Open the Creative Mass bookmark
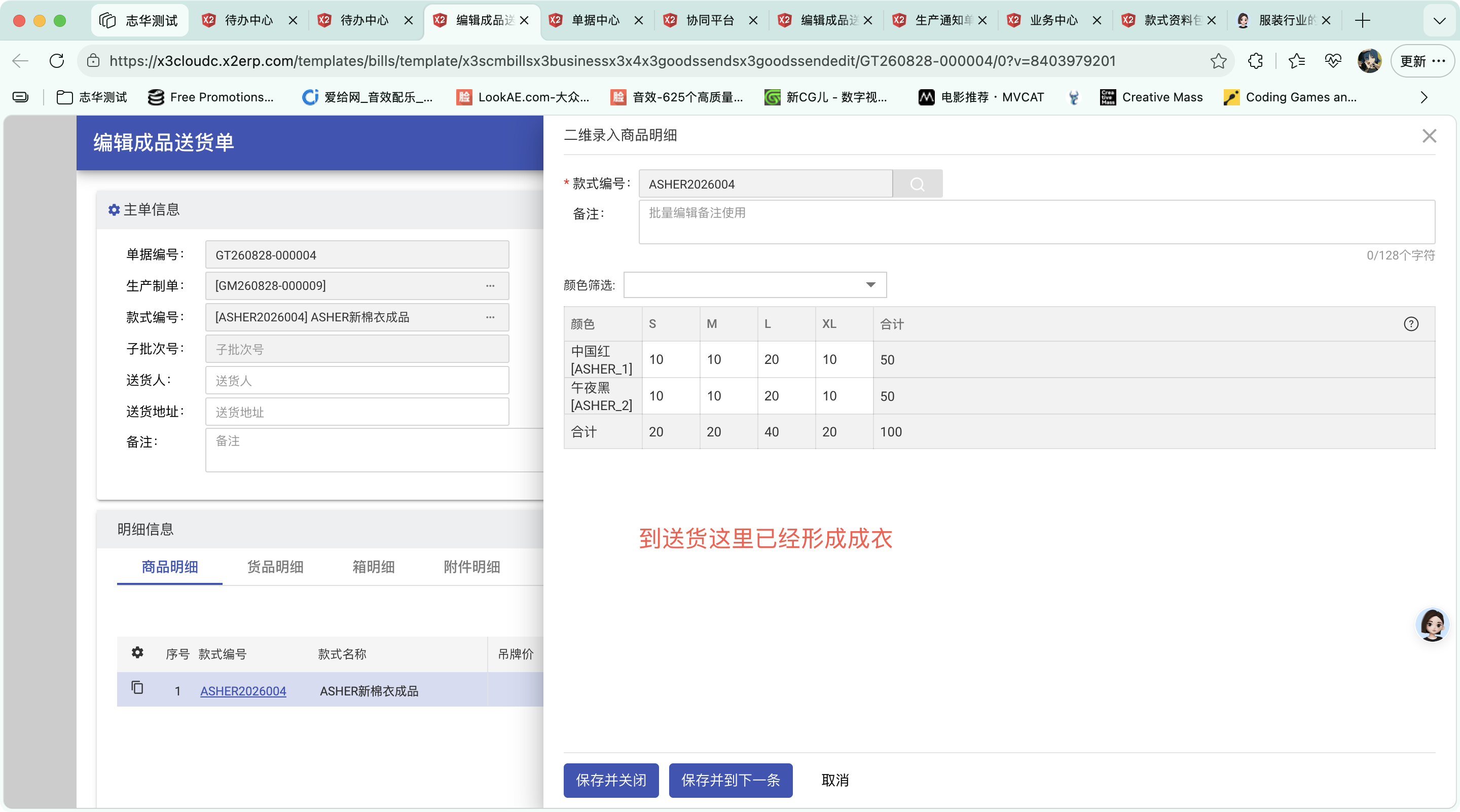 point(1151,97)
